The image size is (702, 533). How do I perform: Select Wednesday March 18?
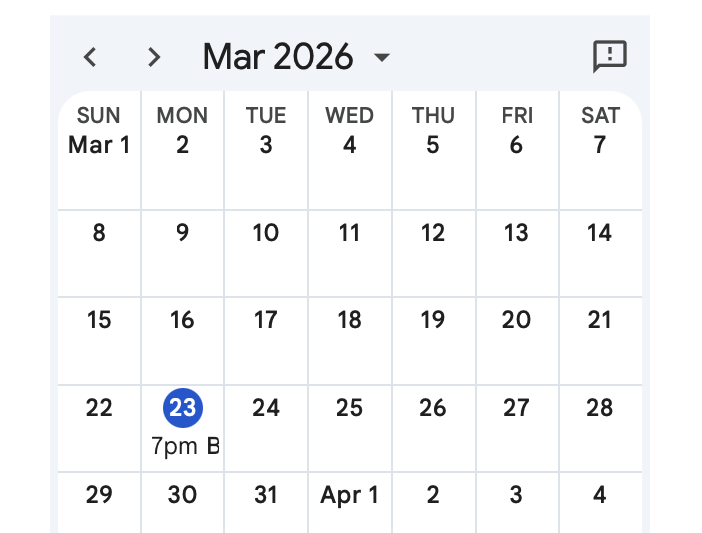point(349,320)
